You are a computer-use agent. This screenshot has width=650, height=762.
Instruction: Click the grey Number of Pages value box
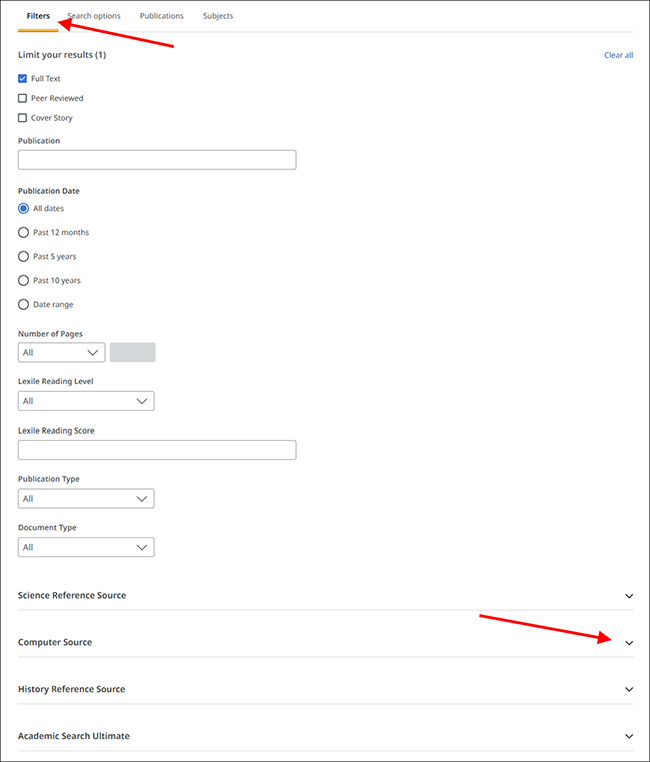click(133, 352)
